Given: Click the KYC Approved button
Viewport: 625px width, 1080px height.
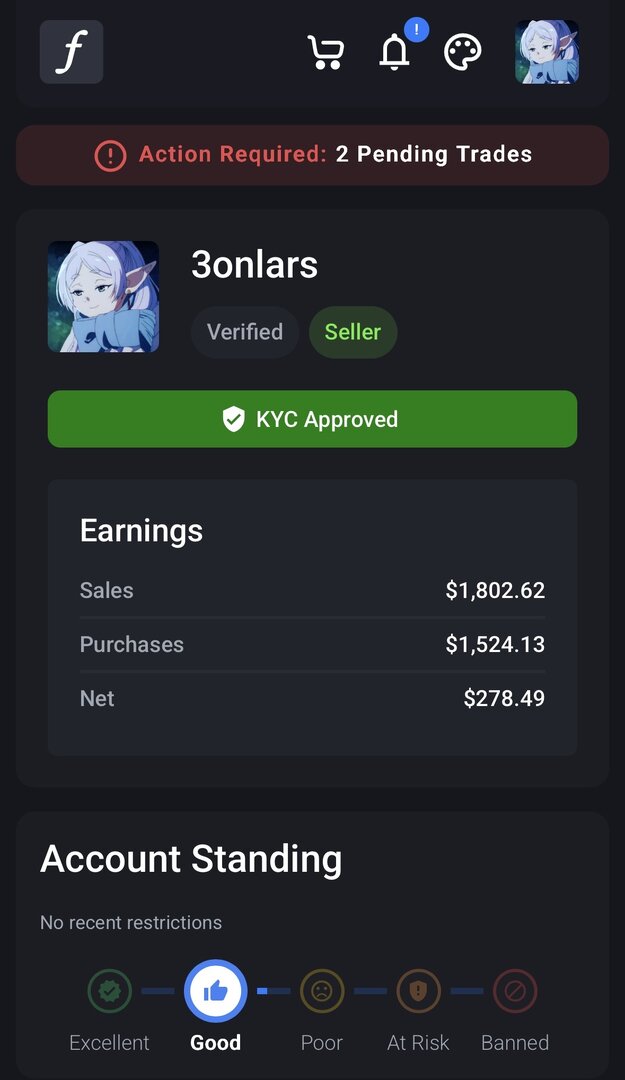Looking at the screenshot, I should point(312,419).
